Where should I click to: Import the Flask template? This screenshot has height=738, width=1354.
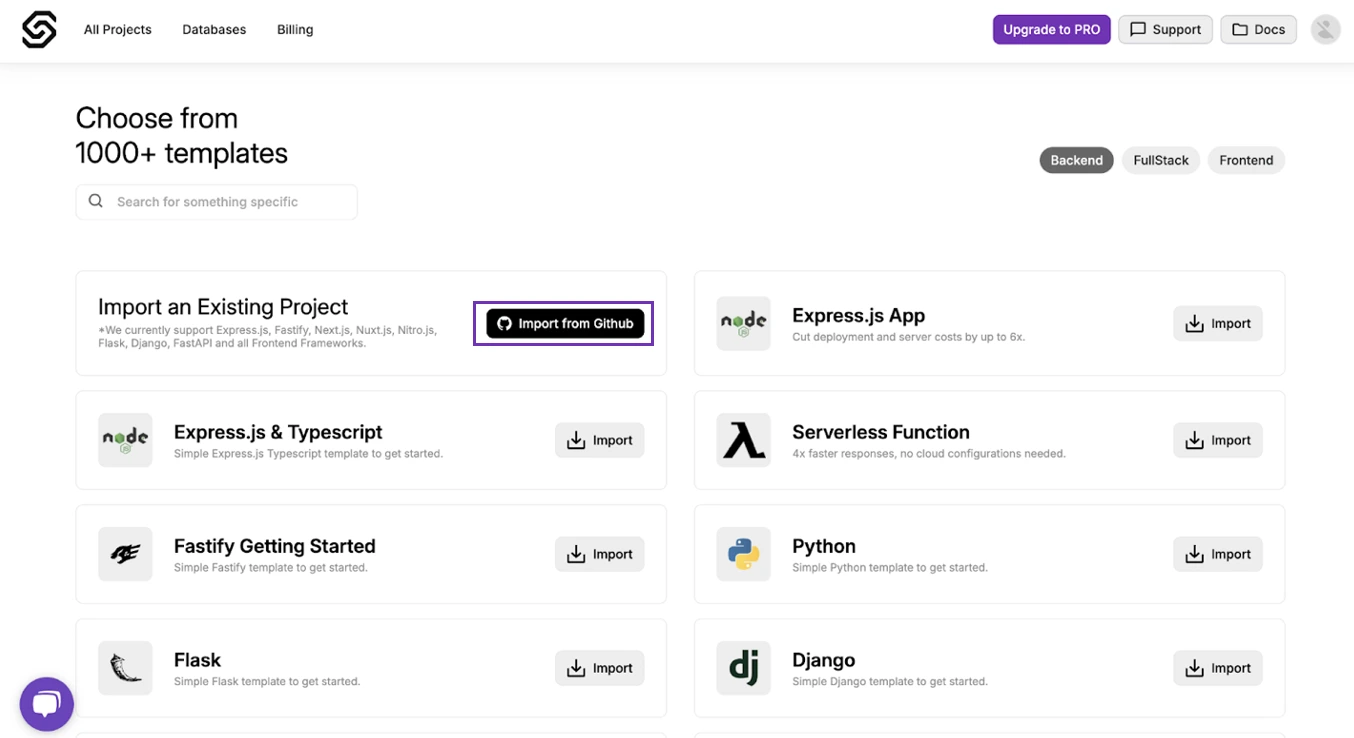click(599, 668)
